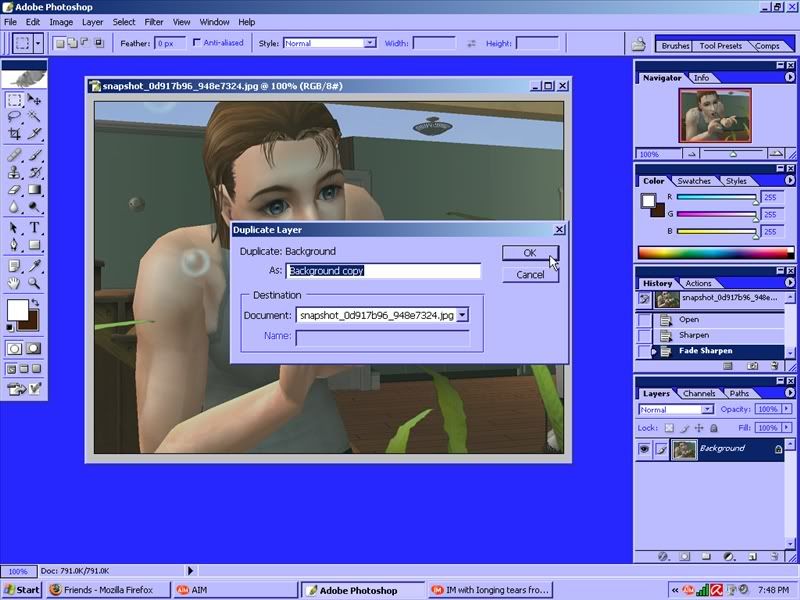Toggle Lock image pixels brush icon
The width and height of the screenshot is (800, 600).
(x=684, y=428)
